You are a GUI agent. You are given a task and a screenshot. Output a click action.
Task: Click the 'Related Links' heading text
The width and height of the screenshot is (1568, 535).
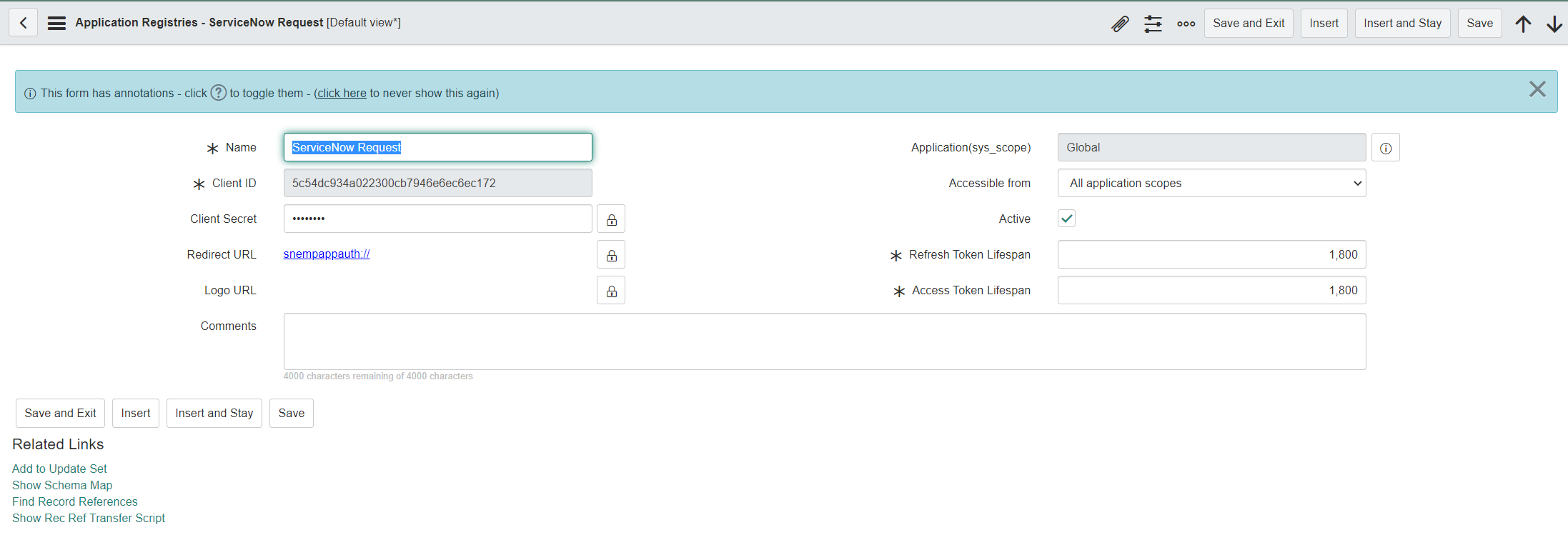pyautogui.click(x=58, y=444)
